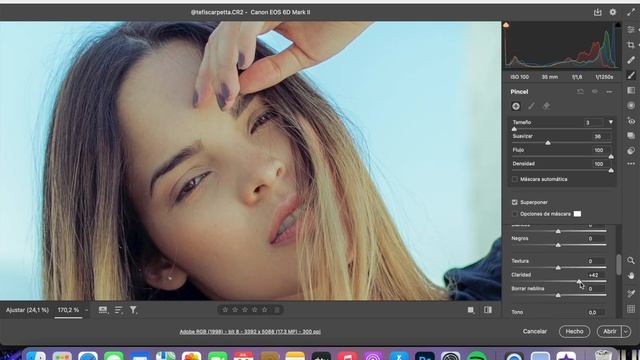
Task: Click the Claridad +42 value field
Action: pyautogui.click(x=596, y=275)
